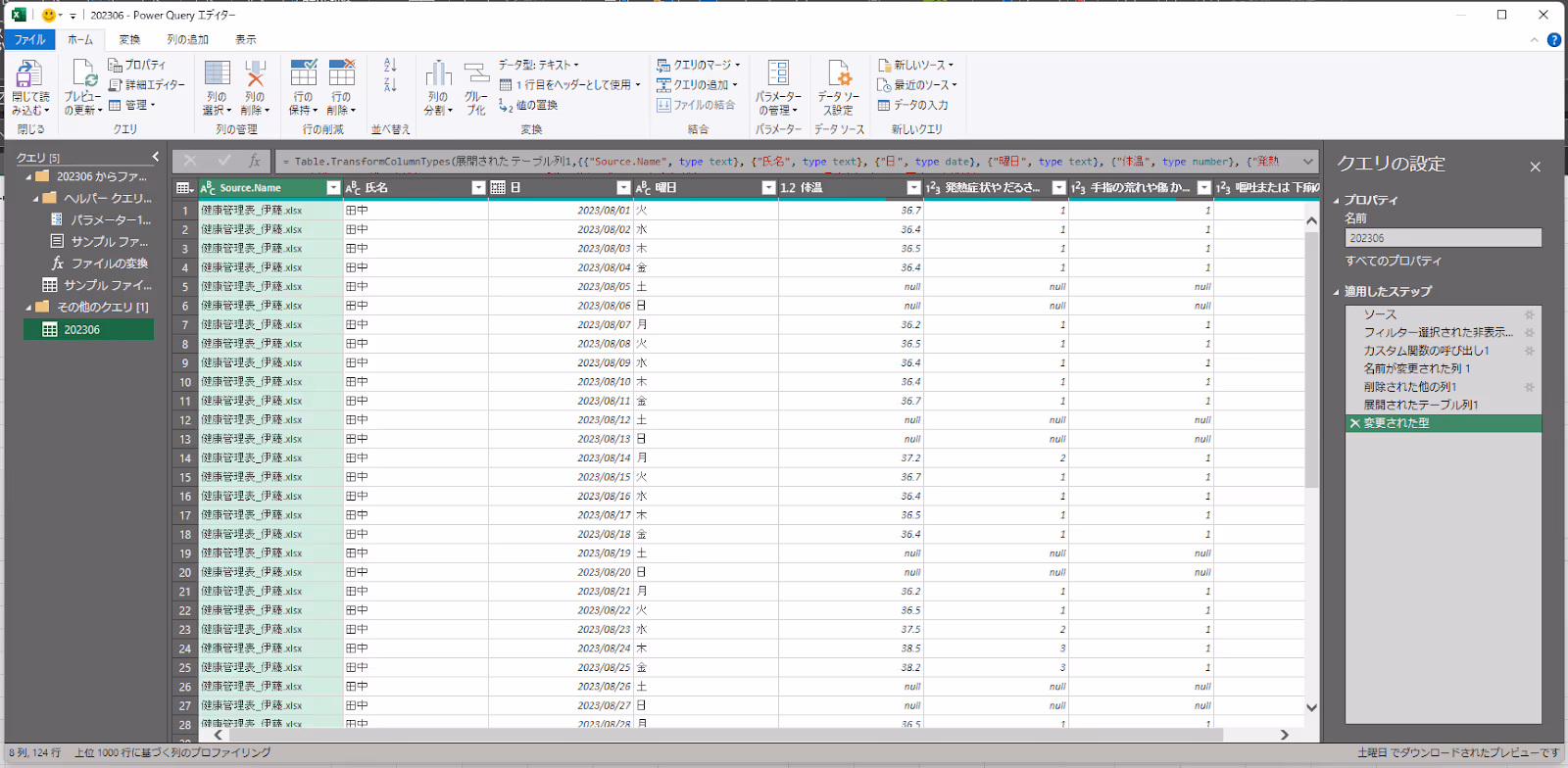Open settings gear for ソース step
Image resolution: width=1568 pixels, height=768 pixels.
tap(1529, 314)
